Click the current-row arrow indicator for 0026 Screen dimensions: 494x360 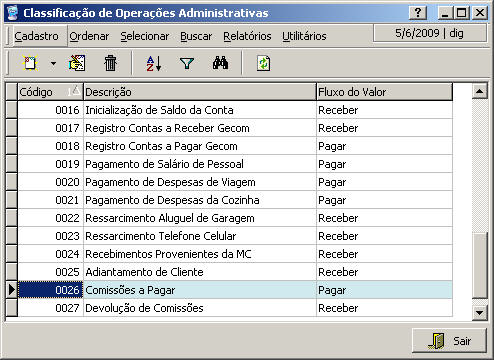pyautogui.click(x=12, y=290)
